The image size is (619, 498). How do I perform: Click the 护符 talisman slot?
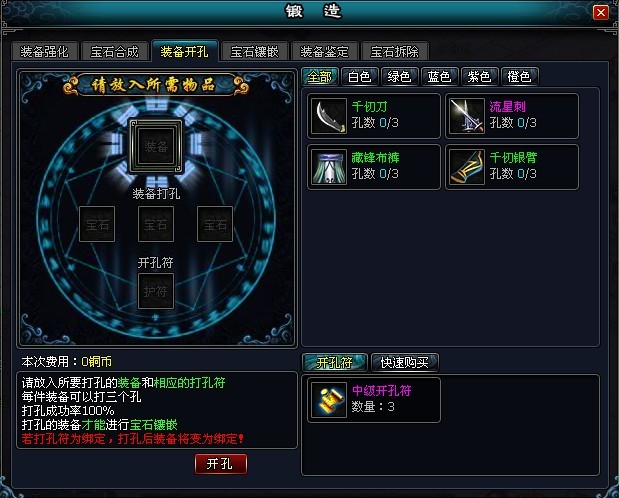click(x=156, y=291)
